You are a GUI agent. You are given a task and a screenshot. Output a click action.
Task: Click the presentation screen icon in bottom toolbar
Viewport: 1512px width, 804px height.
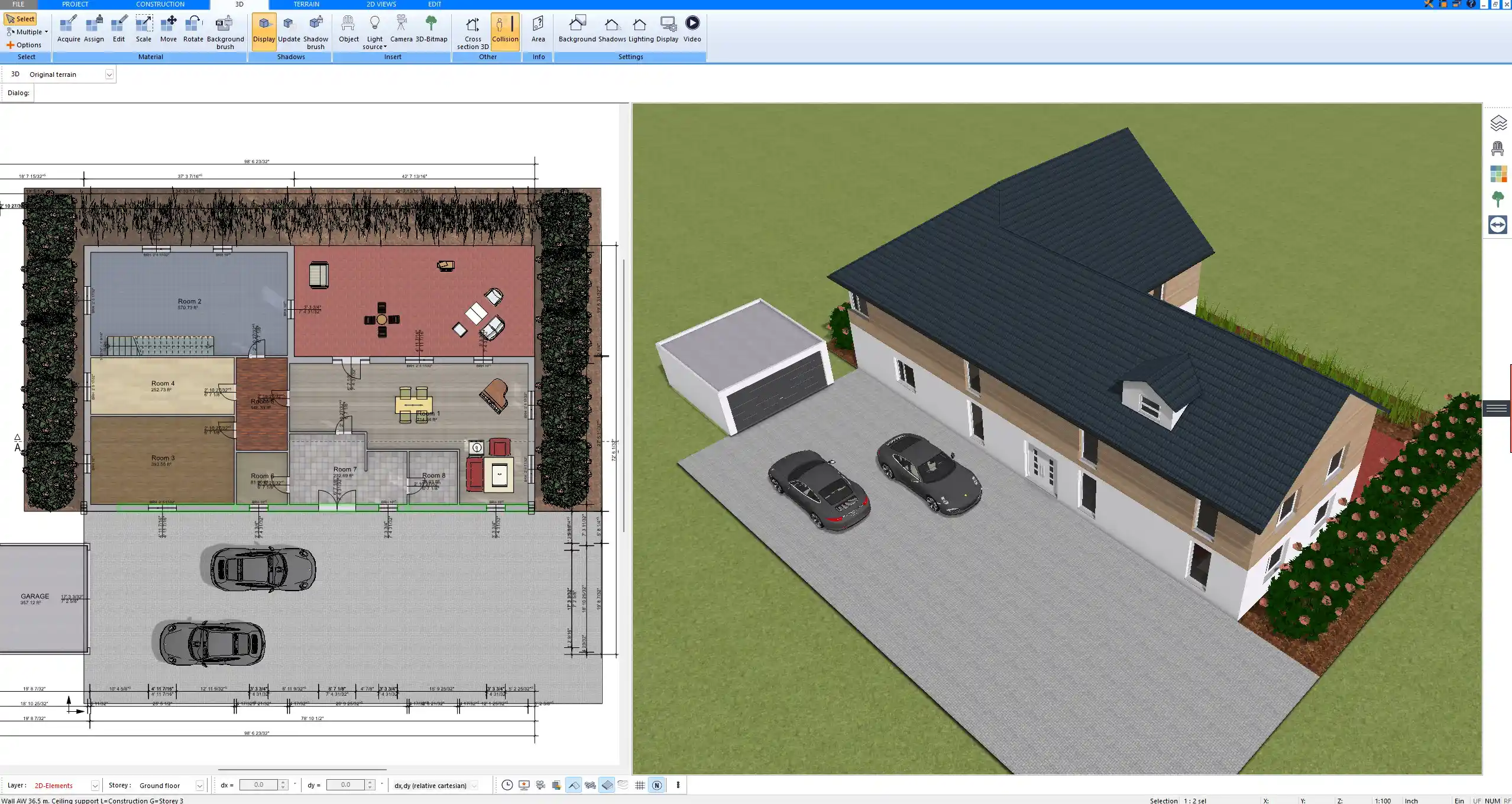click(x=524, y=785)
